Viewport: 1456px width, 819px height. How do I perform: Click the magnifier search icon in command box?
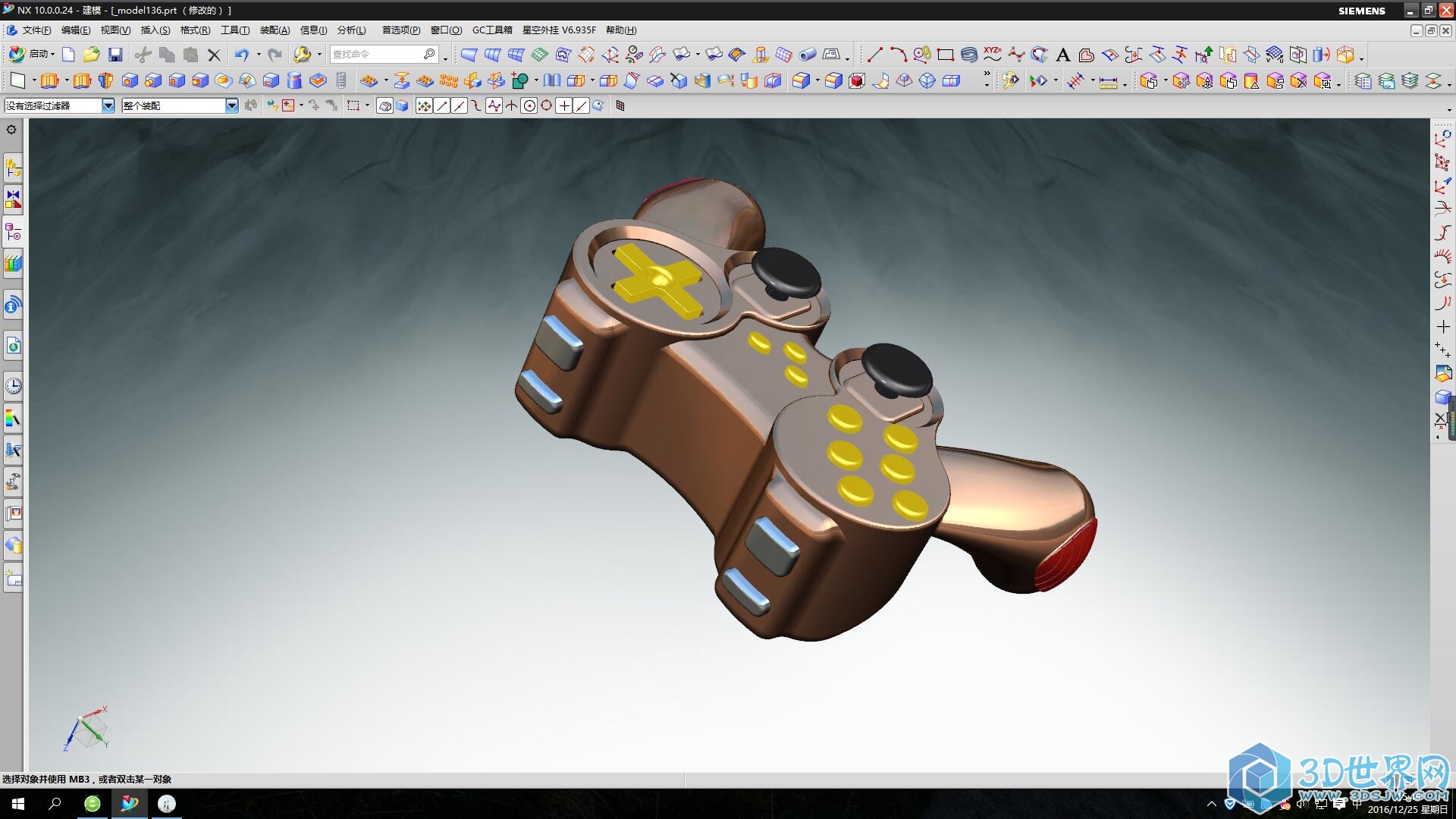[x=429, y=54]
